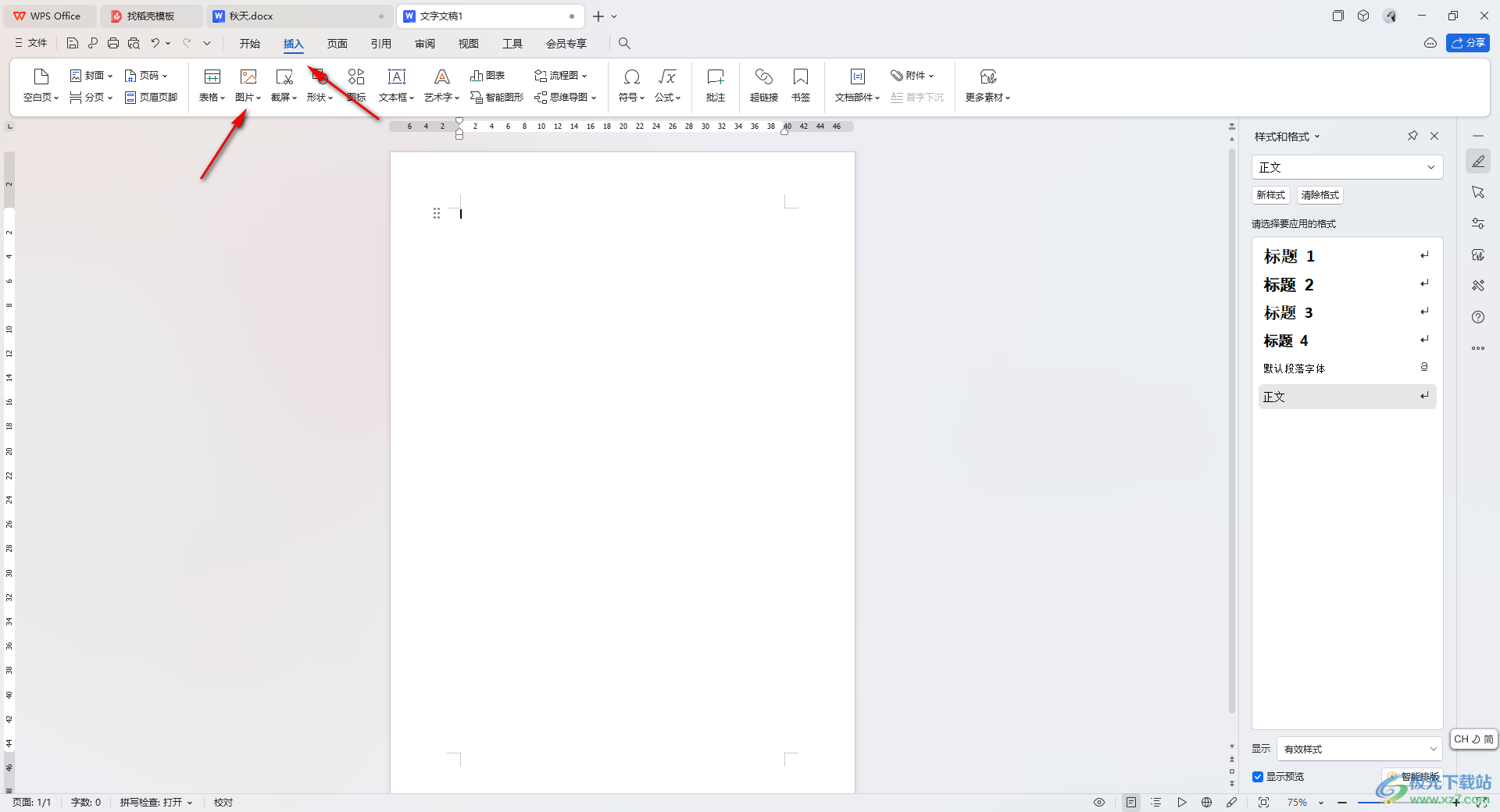Switch to the 开始 ribbon tab
Viewport: 1500px width, 812px height.
[250, 44]
